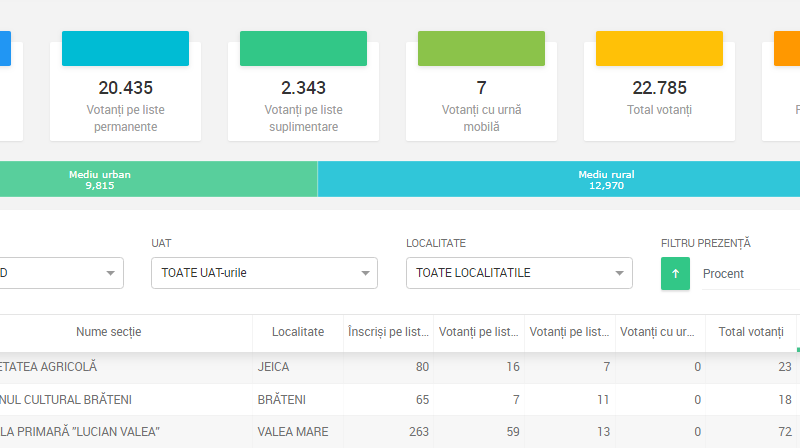Sort by 'Total votanți' column header
Screen dimensions: 800x448
click(x=750, y=332)
